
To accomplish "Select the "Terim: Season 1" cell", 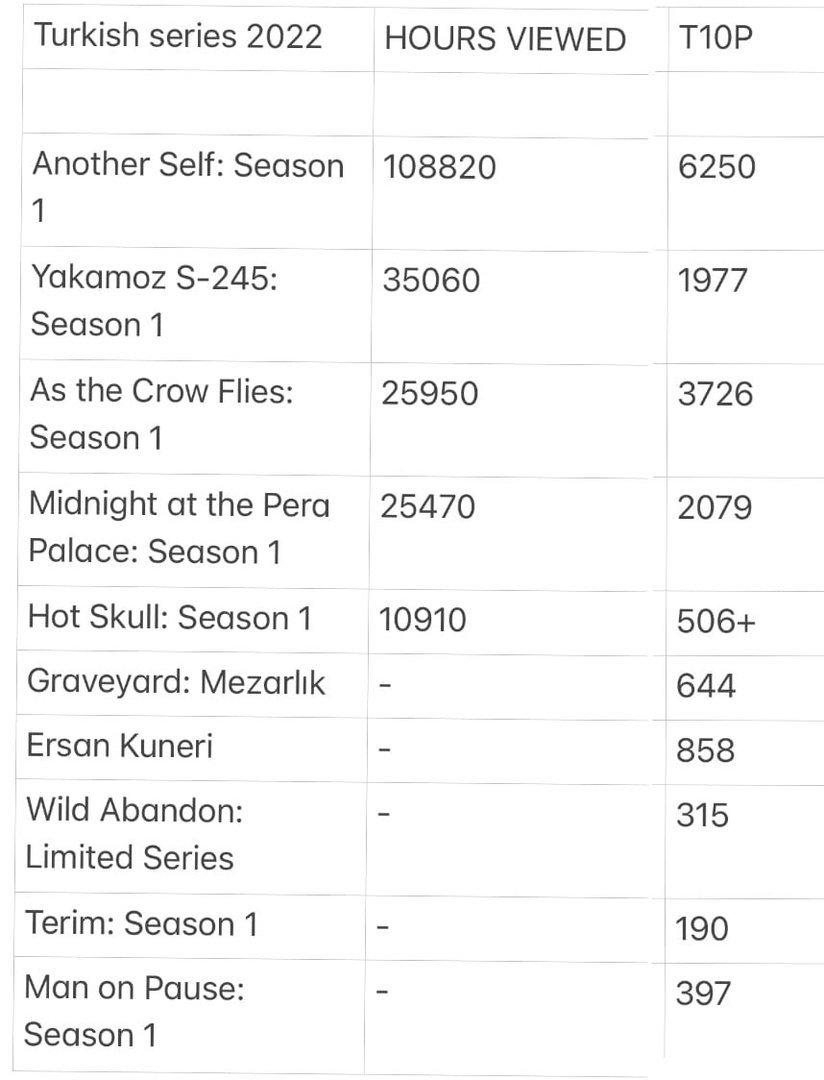I will [x=141, y=924].
